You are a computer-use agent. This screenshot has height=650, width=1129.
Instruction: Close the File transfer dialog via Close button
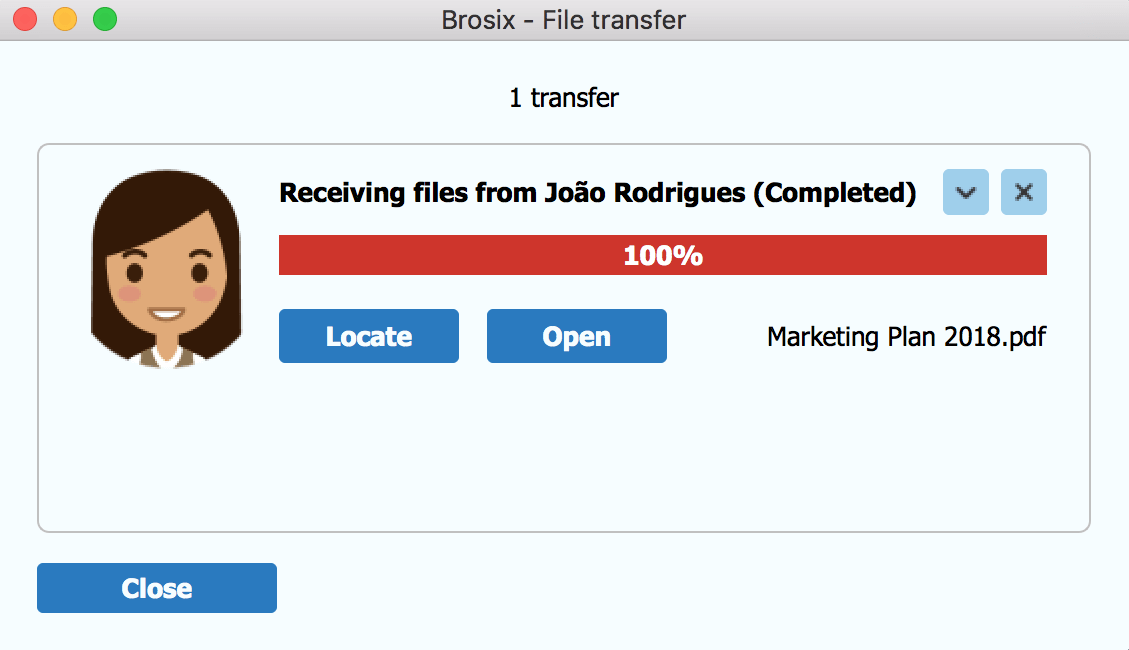[x=157, y=588]
